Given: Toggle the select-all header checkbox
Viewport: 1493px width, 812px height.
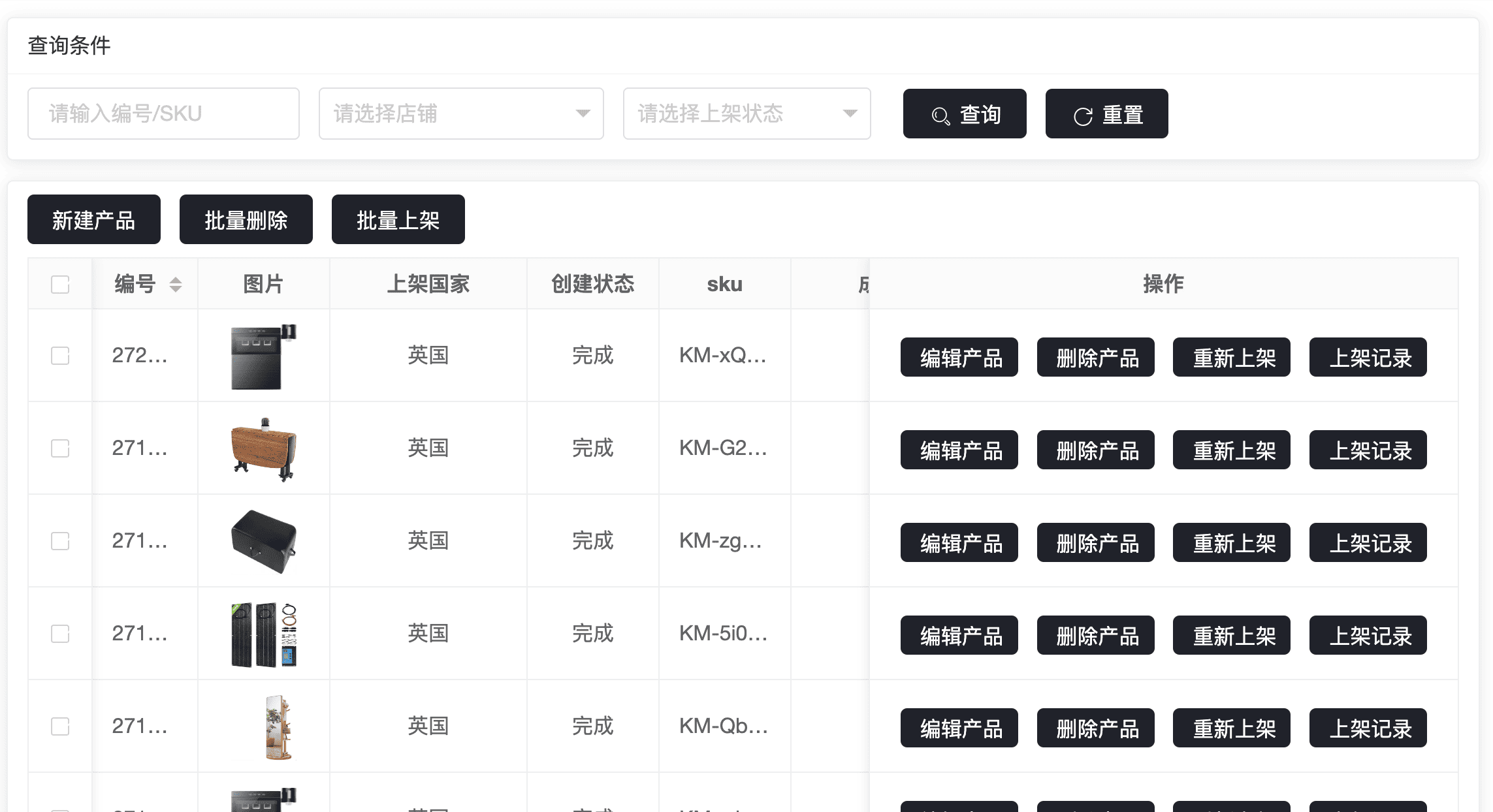Looking at the screenshot, I should [x=60, y=285].
